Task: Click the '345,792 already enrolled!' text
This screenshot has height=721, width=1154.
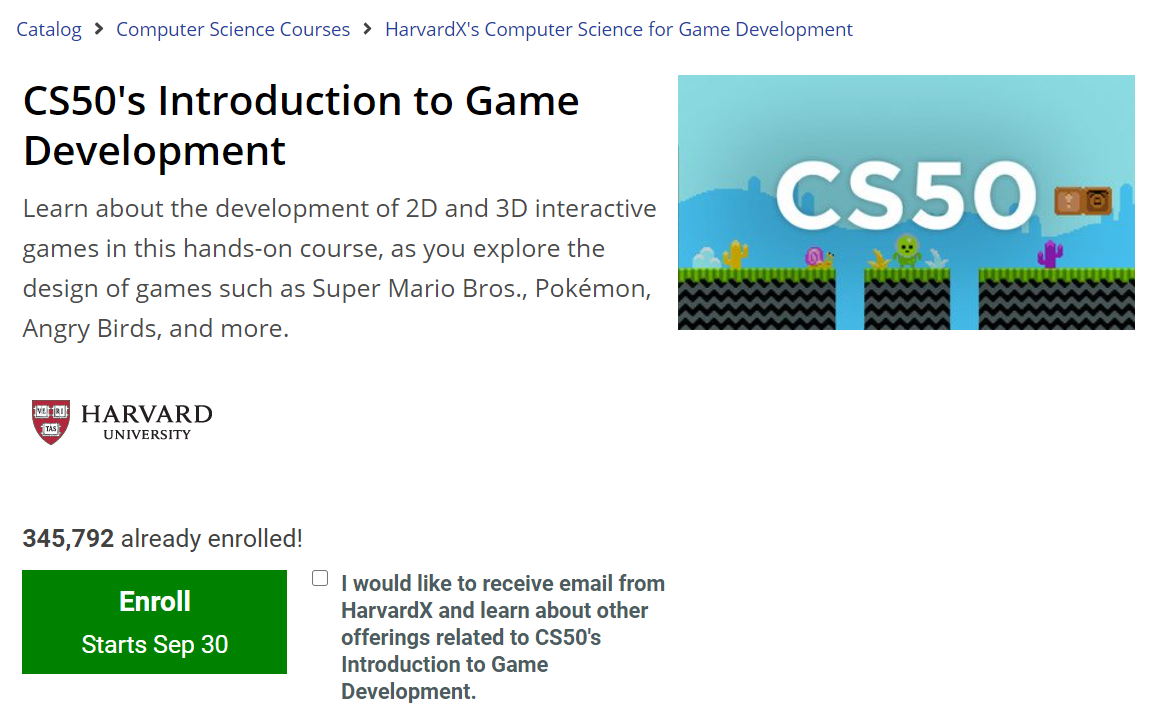Action: click(163, 539)
